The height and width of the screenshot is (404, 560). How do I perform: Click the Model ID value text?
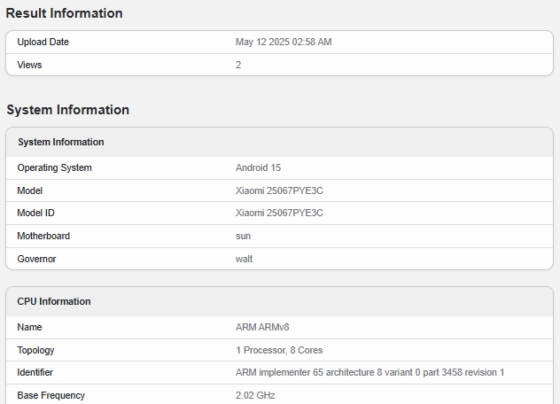[279, 213]
